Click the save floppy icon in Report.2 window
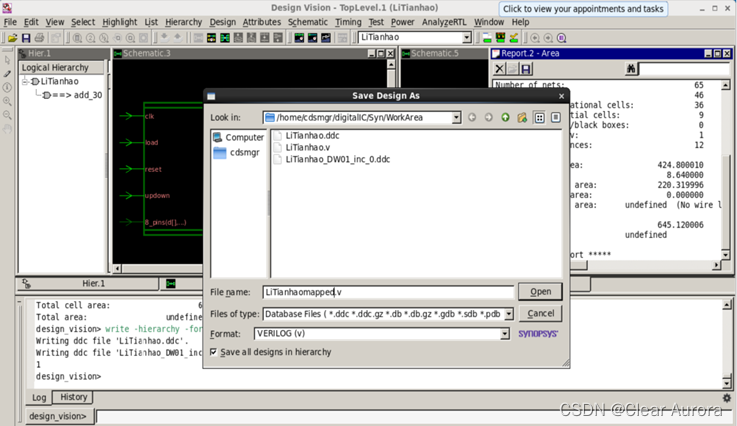This screenshot has width=737, height=426. (526, 69)
